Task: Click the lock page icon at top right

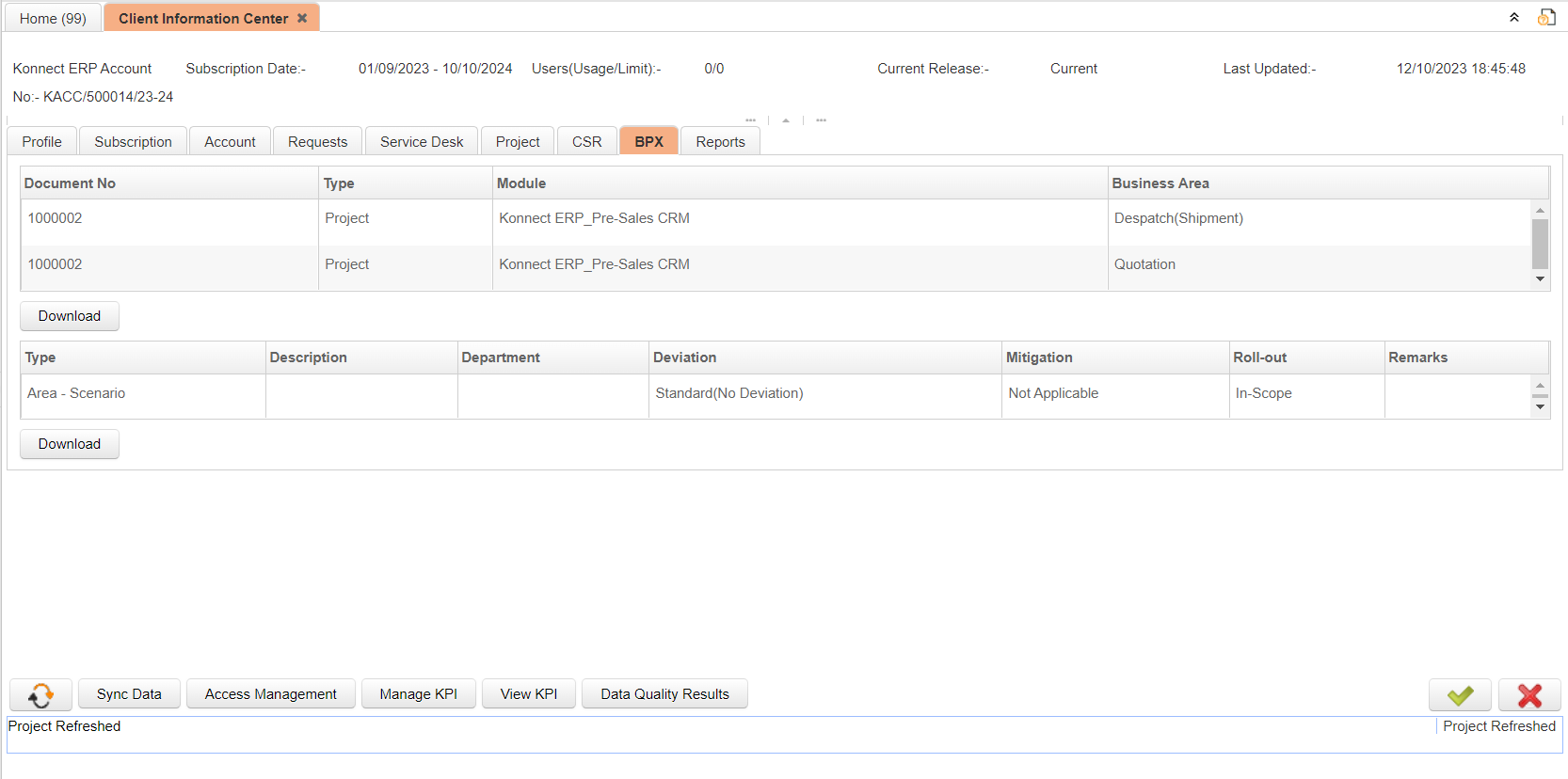Action: pyautogui.click(x=1546, y=17)
